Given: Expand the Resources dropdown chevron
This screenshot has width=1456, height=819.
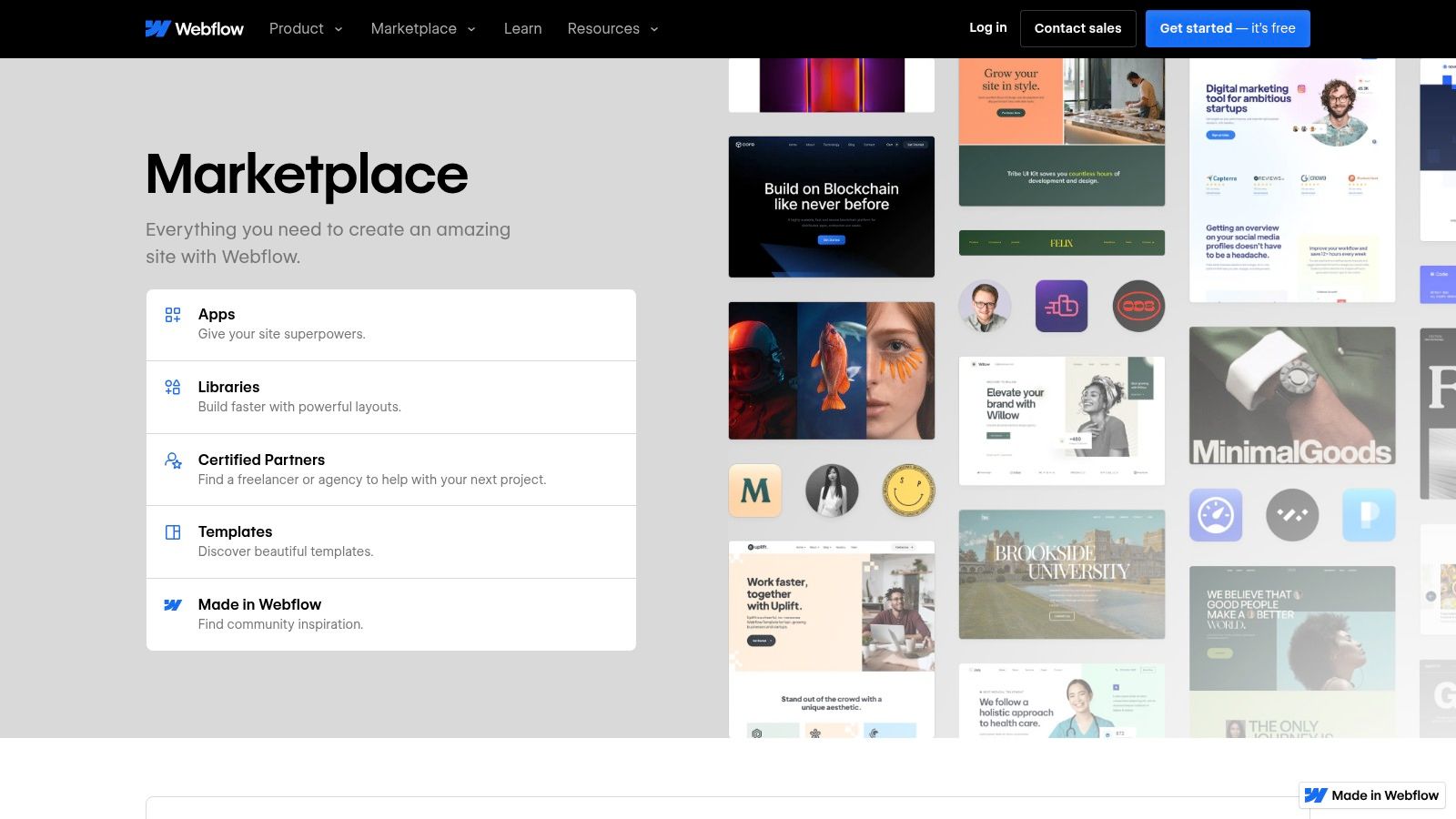Looking at the screenshot, I should point(654,29).
